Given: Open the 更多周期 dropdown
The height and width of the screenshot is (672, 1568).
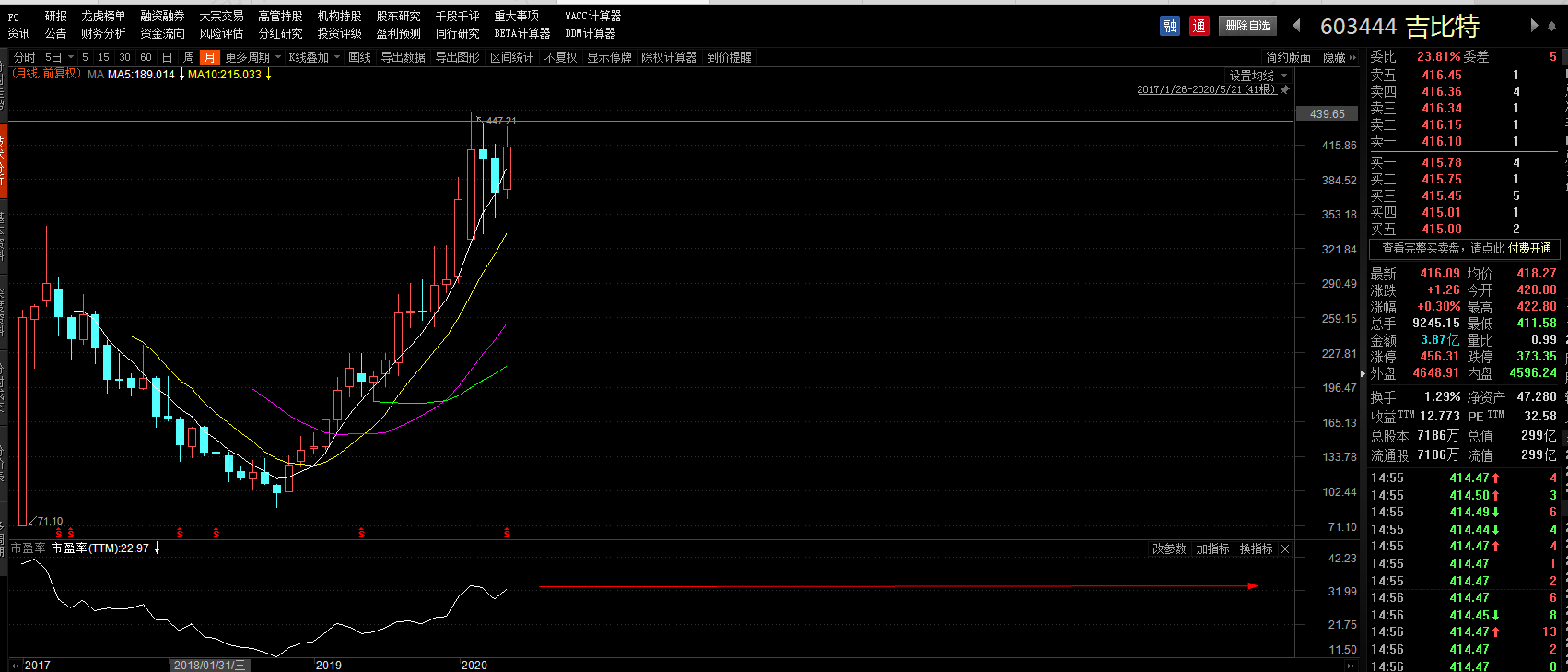Looking at the screenshot, I should 252,57.
